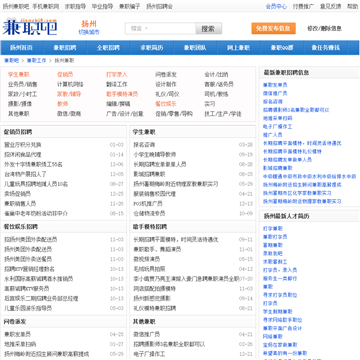Open the 其他兼职 category link

click(x=19, y=114)
